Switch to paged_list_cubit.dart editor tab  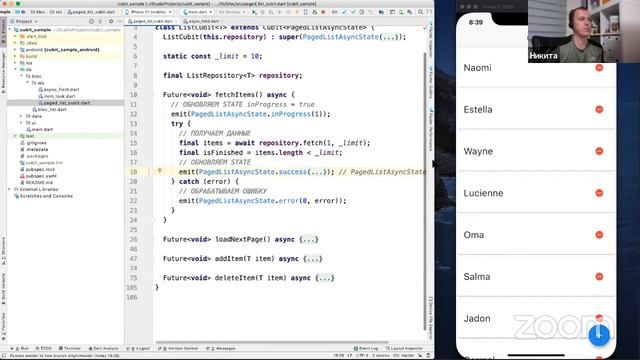coord(152,21)
